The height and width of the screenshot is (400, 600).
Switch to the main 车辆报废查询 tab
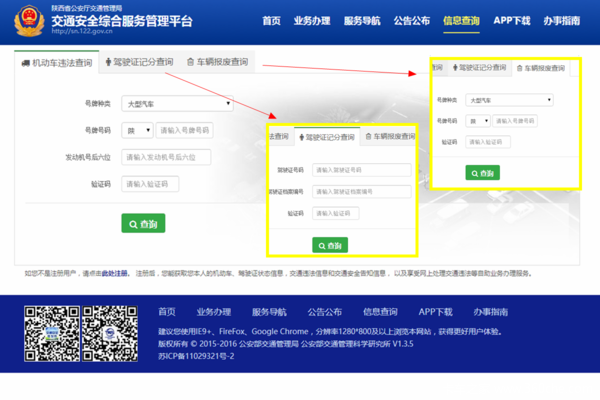[x=217, y=62]
